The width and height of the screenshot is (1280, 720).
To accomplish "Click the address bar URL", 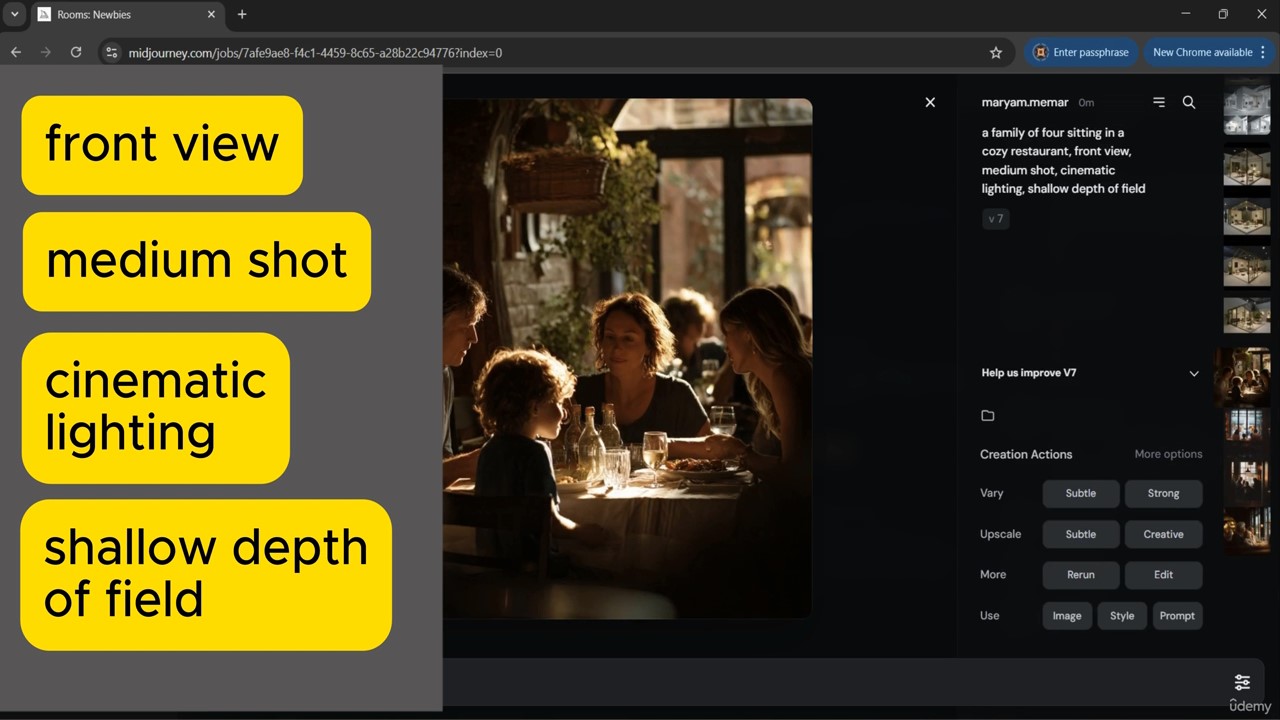I will [315, 52].
